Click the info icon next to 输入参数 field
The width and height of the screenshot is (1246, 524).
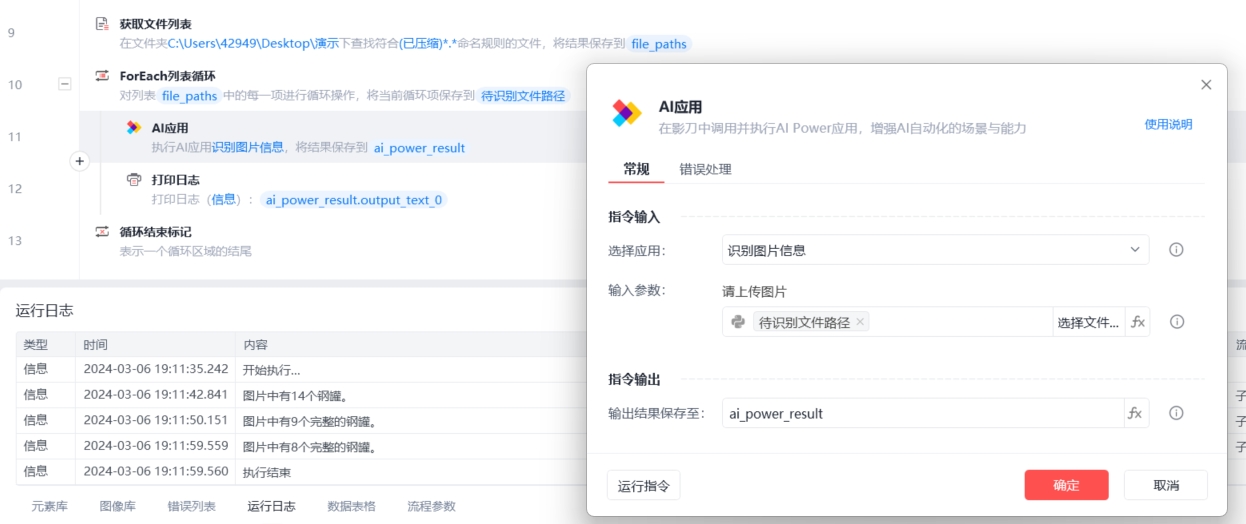tap(1176, 322)
